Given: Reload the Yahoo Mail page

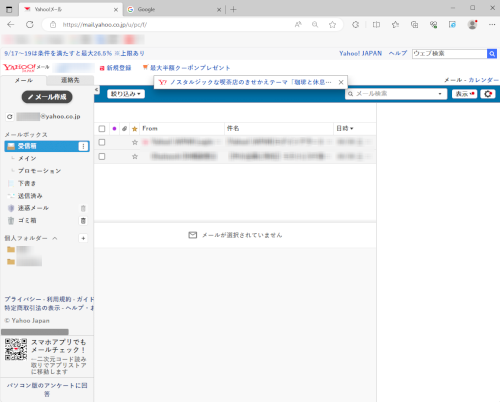Looking at the screenshot, I should click(x=30, y=24).
